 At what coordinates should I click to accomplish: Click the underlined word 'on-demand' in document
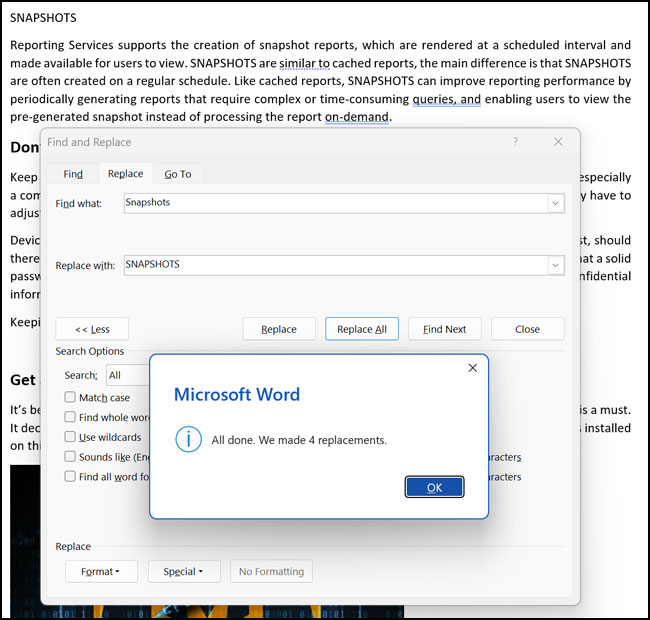(357, 117)
